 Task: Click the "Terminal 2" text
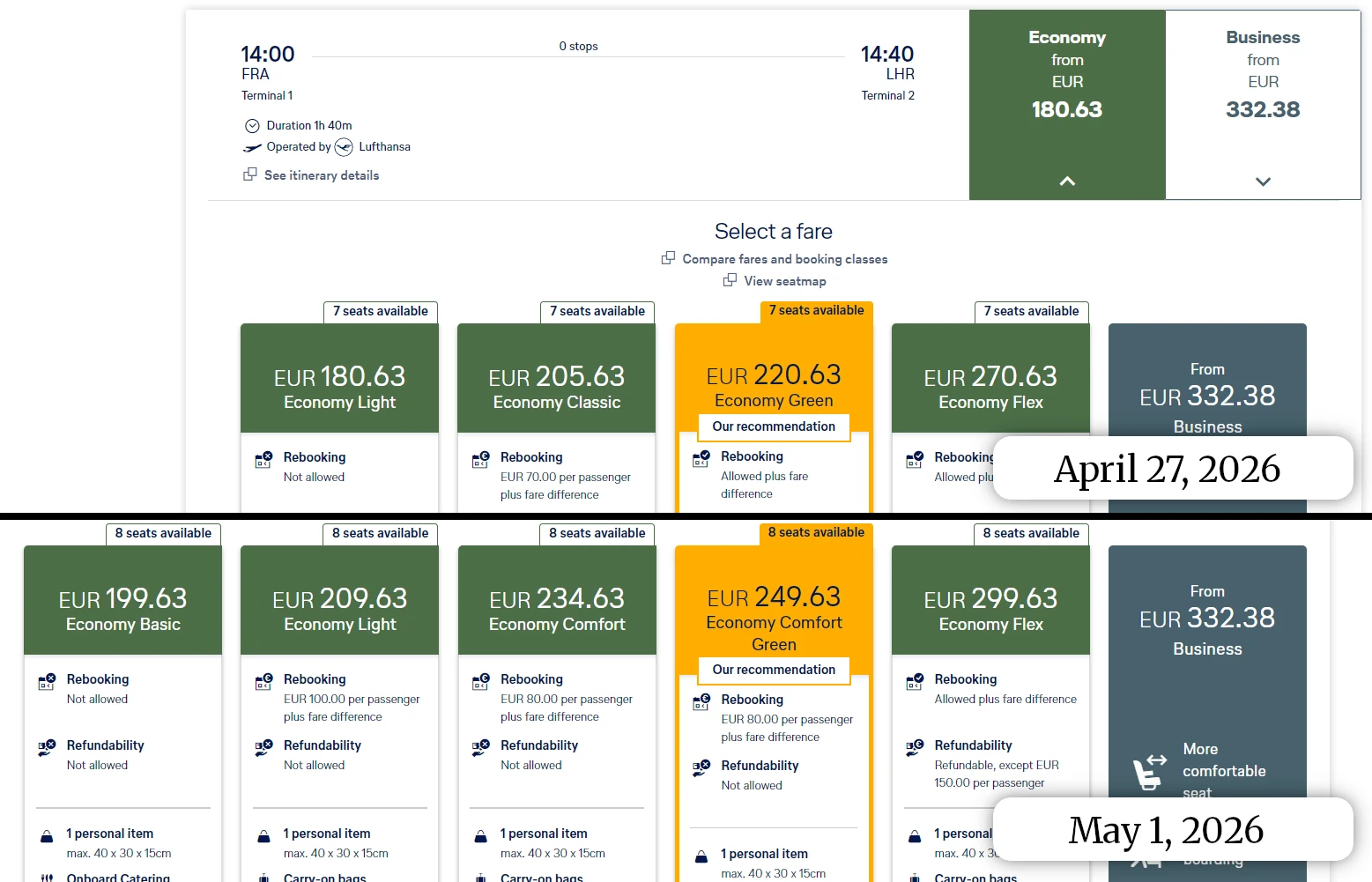click(887, 95)
